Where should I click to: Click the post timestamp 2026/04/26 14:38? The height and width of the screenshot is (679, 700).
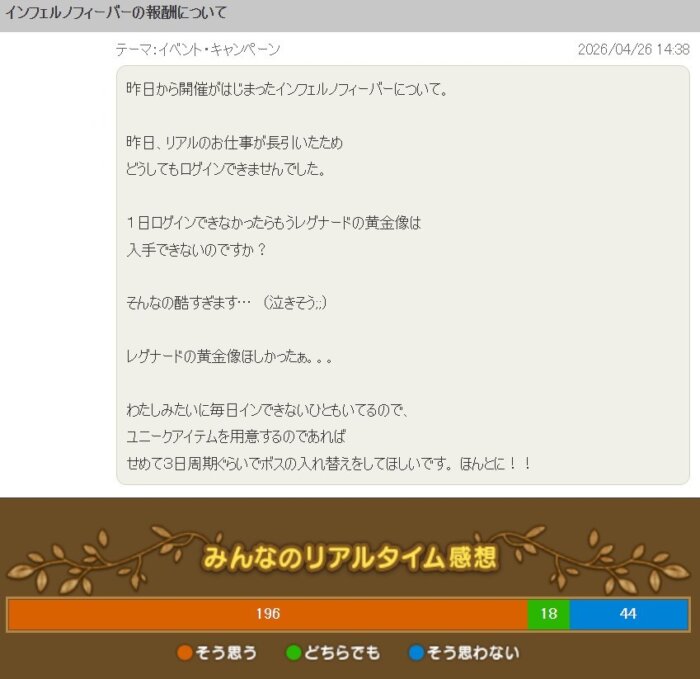pyautogui.click(x=633, y=49)
